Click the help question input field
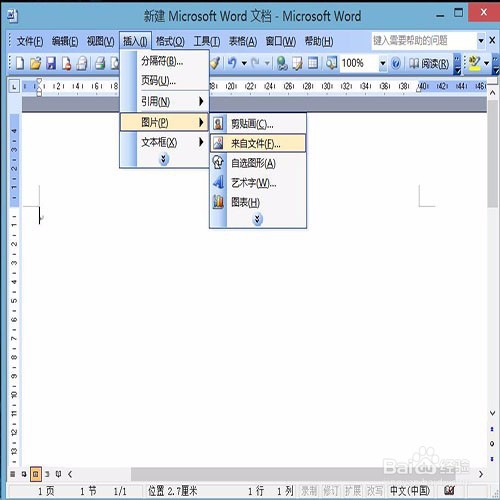The height and width of the screenshot is (500, 500). (x=424, y=41)
